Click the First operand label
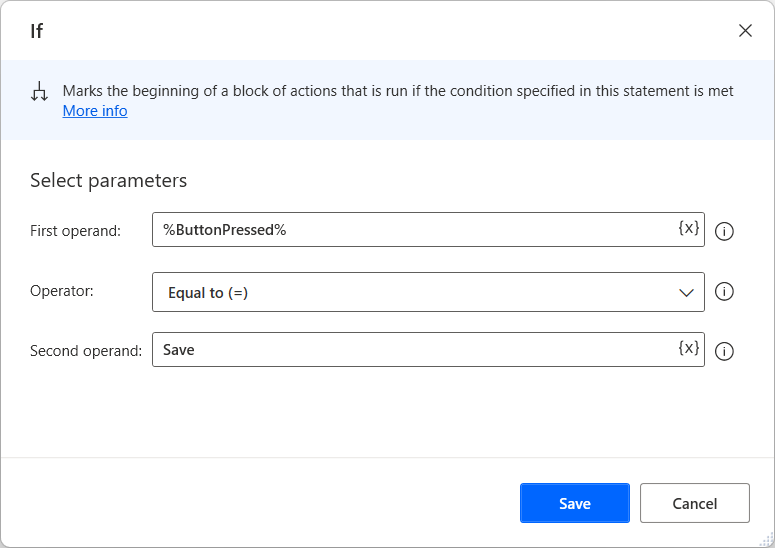 75,231
